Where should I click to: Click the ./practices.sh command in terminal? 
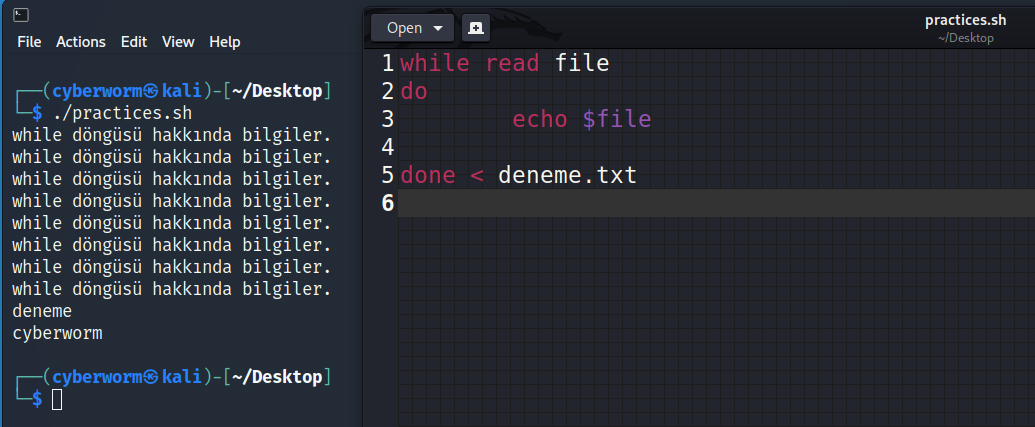pos(122,113)
